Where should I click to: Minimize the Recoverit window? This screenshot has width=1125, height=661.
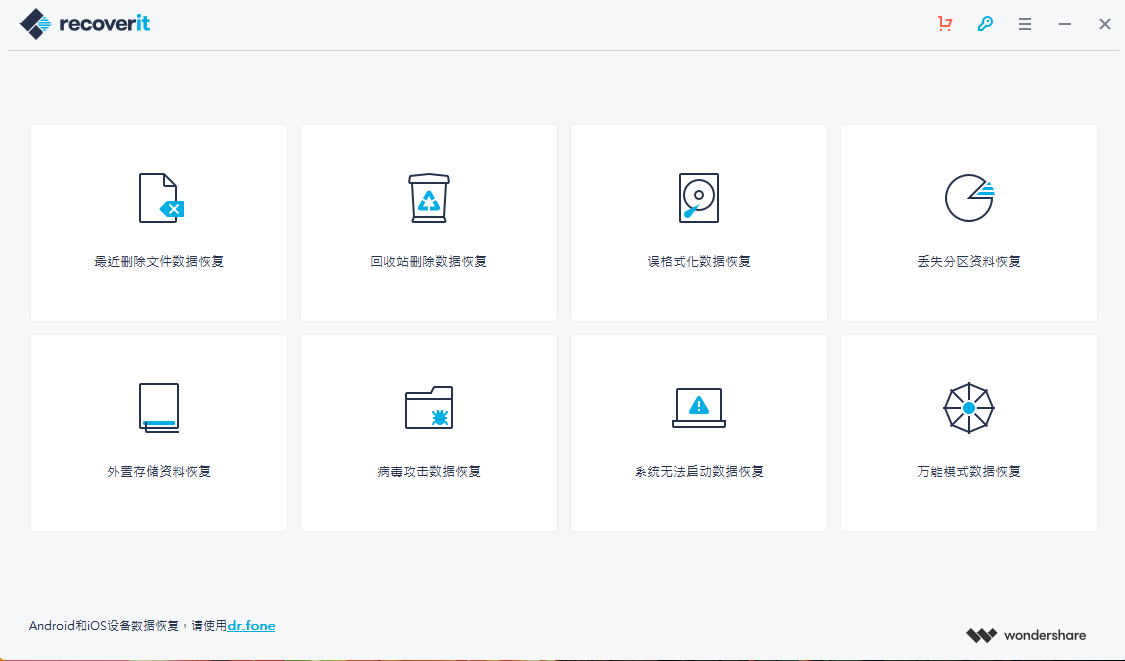[1065, 24]
